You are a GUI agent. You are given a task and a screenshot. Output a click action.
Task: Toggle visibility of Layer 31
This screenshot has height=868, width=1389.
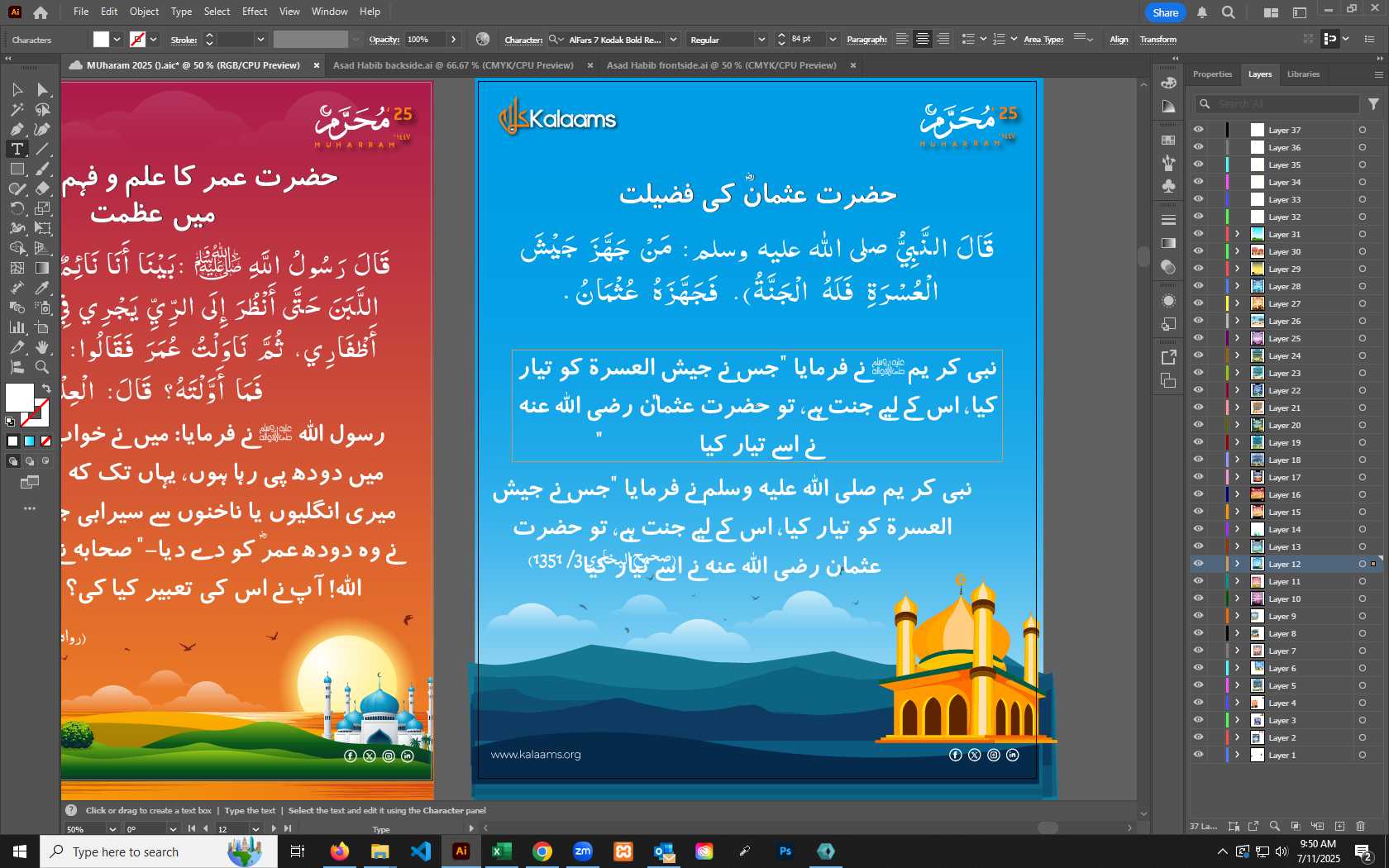click(x=1198, y=234)
